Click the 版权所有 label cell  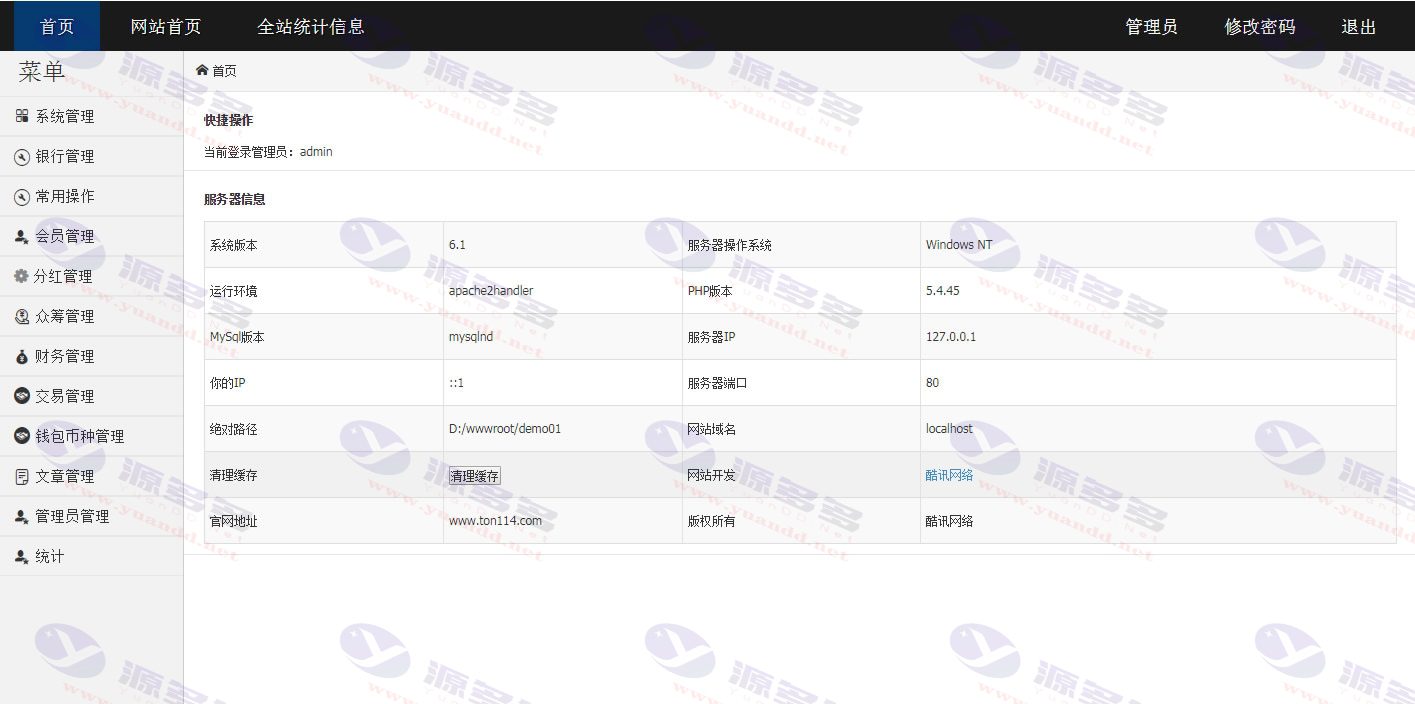(801, 521)
